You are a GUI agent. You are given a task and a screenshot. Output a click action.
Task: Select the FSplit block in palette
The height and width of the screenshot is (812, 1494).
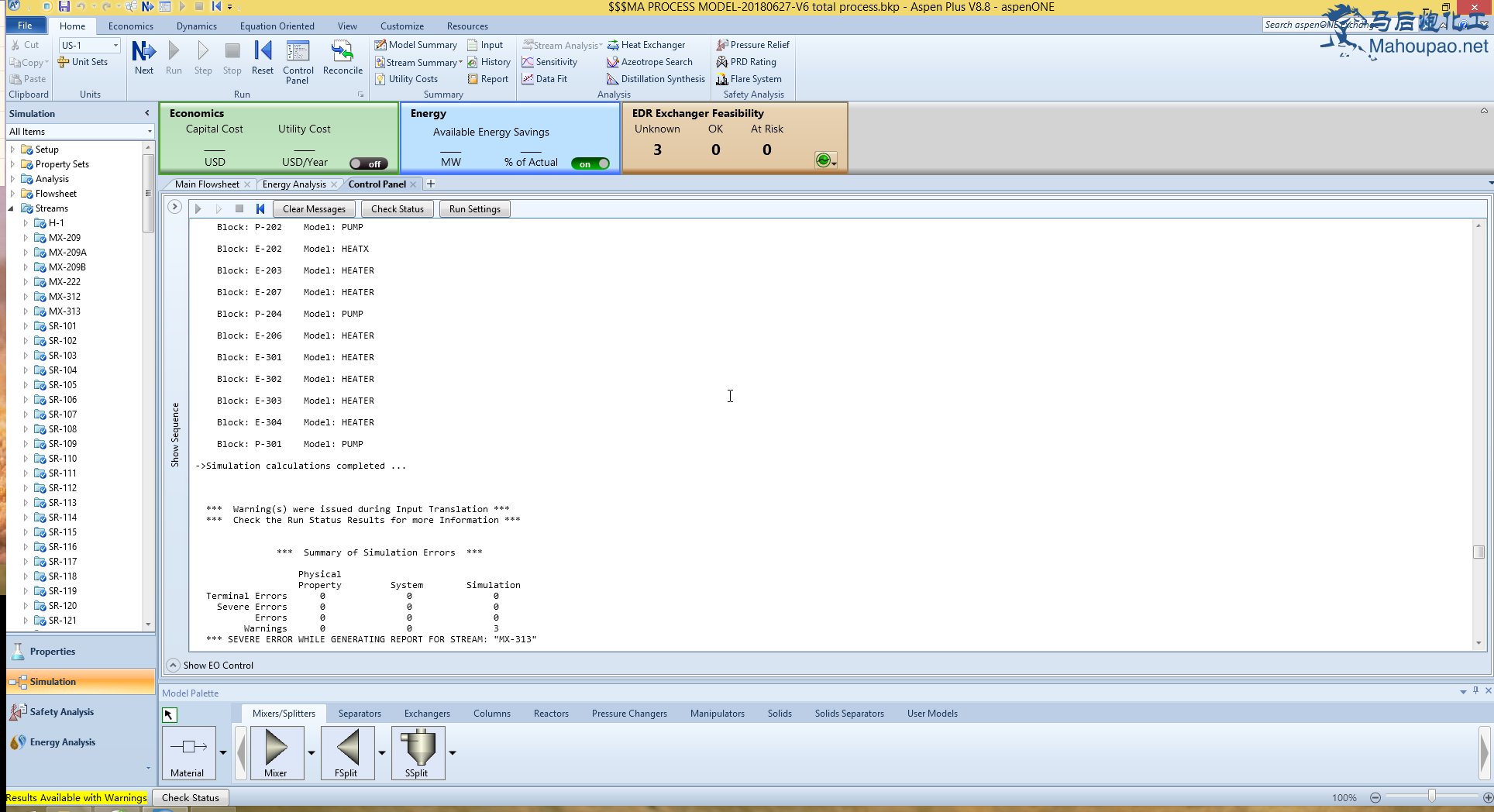click(346, 752)
